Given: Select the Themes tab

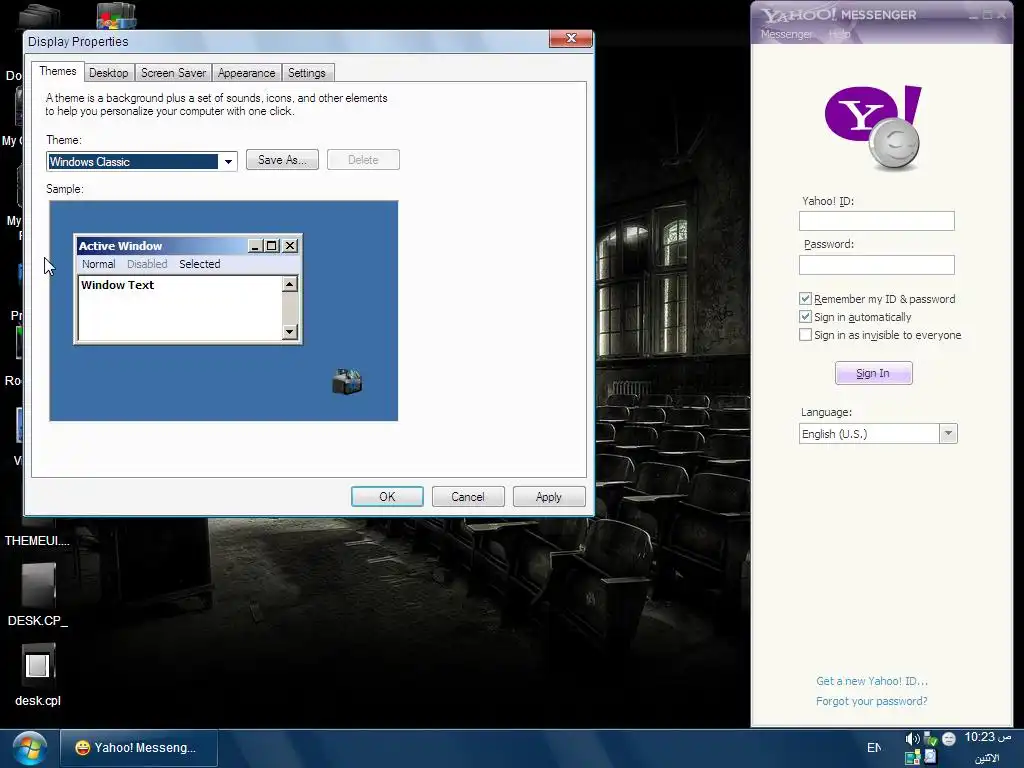Looking at the screenshot, I should pyautogui.click(x=57, y=71).
